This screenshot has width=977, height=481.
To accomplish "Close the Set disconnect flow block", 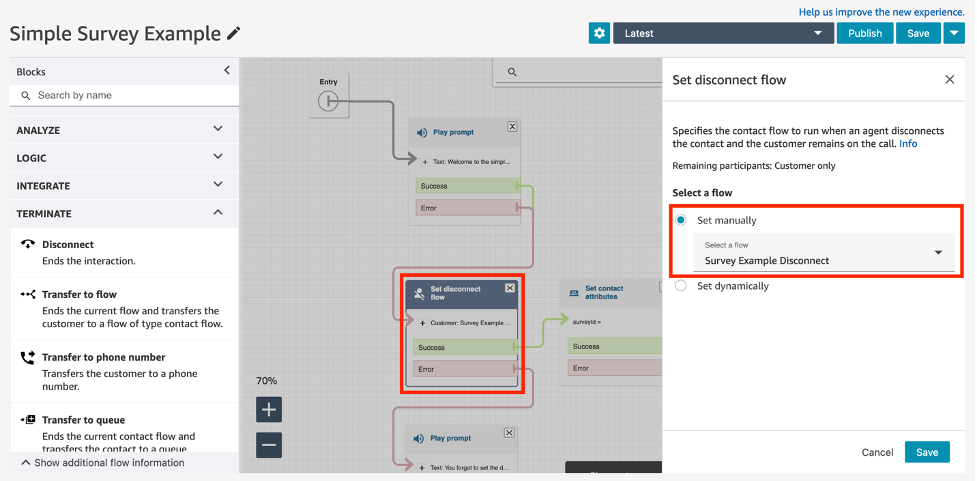I will click(x=510, y=287).
